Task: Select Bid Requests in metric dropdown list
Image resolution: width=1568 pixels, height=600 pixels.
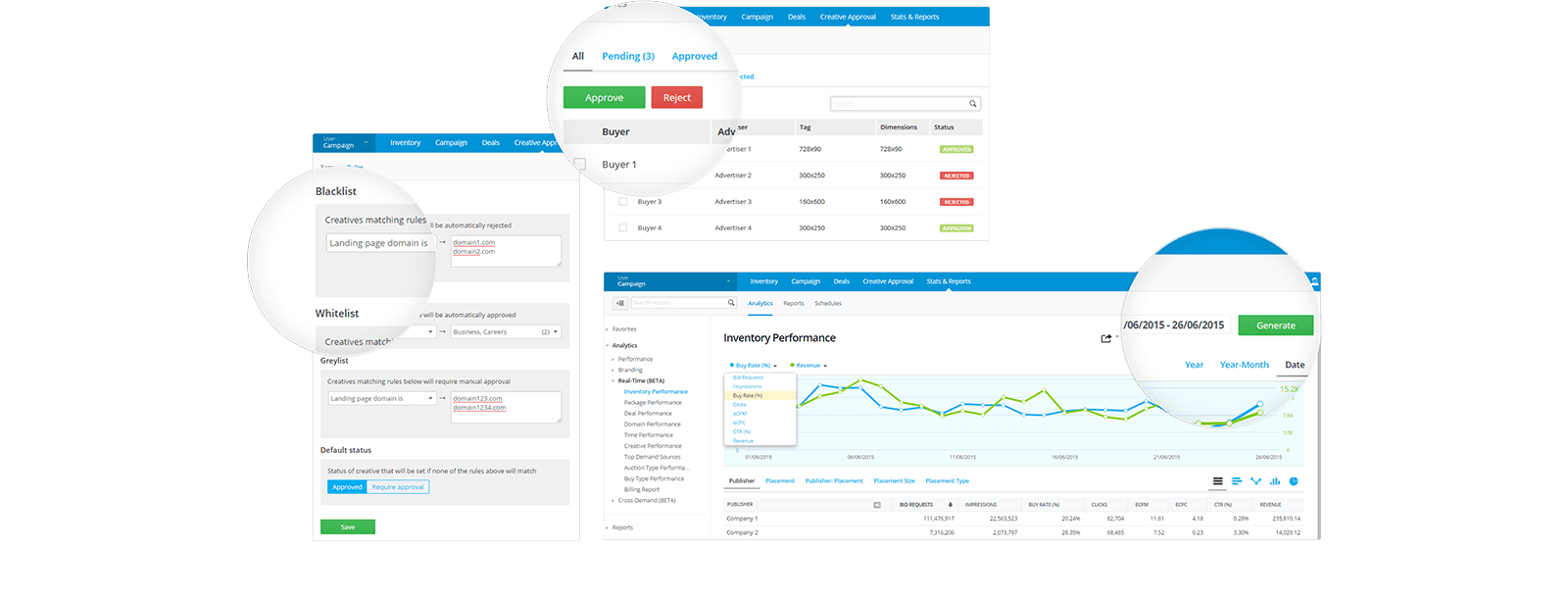Action: coord(748,377)
